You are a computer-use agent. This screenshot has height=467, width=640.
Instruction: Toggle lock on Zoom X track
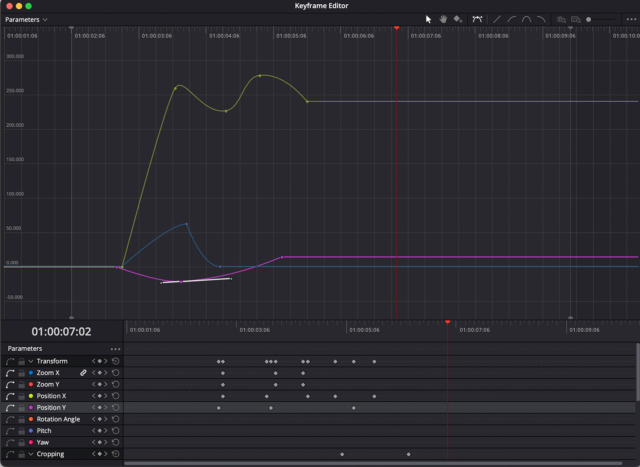(21, 373)
